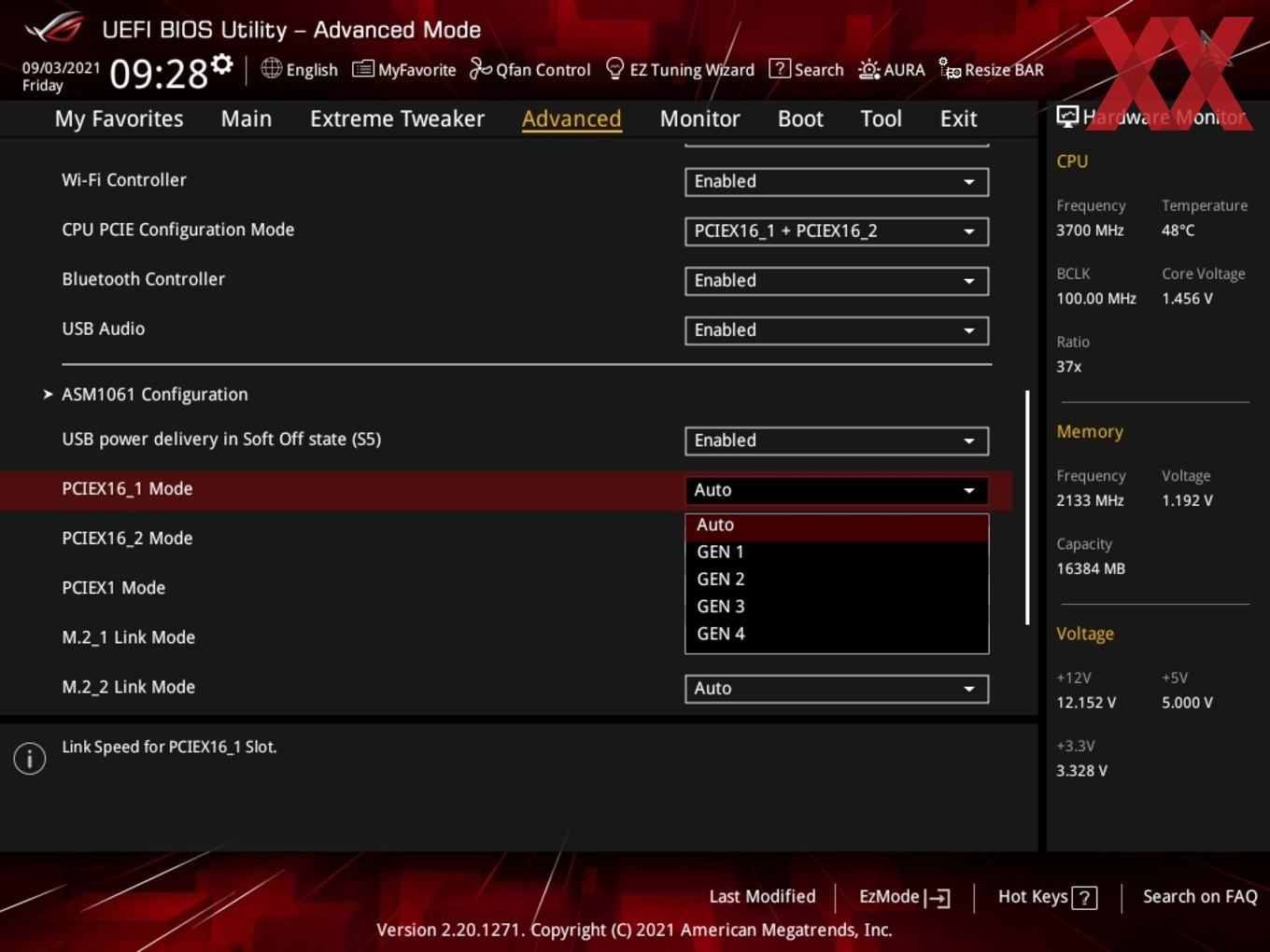Screen dimensions: 1270x952
Task: Click the EzMode exit arrow icon
Action: pyautogui.click(x=938, y=898)
